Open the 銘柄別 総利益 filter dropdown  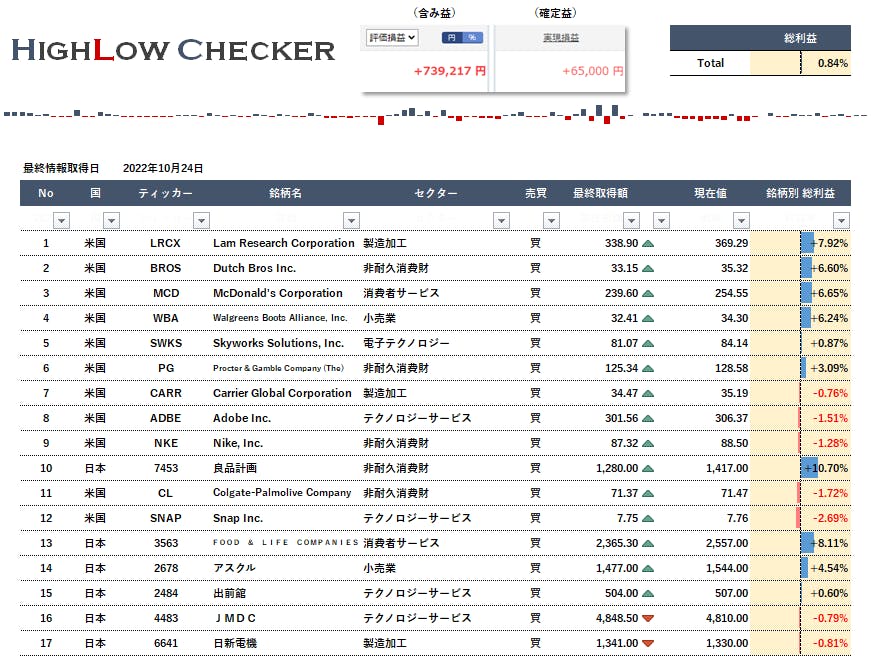[841, 220]
